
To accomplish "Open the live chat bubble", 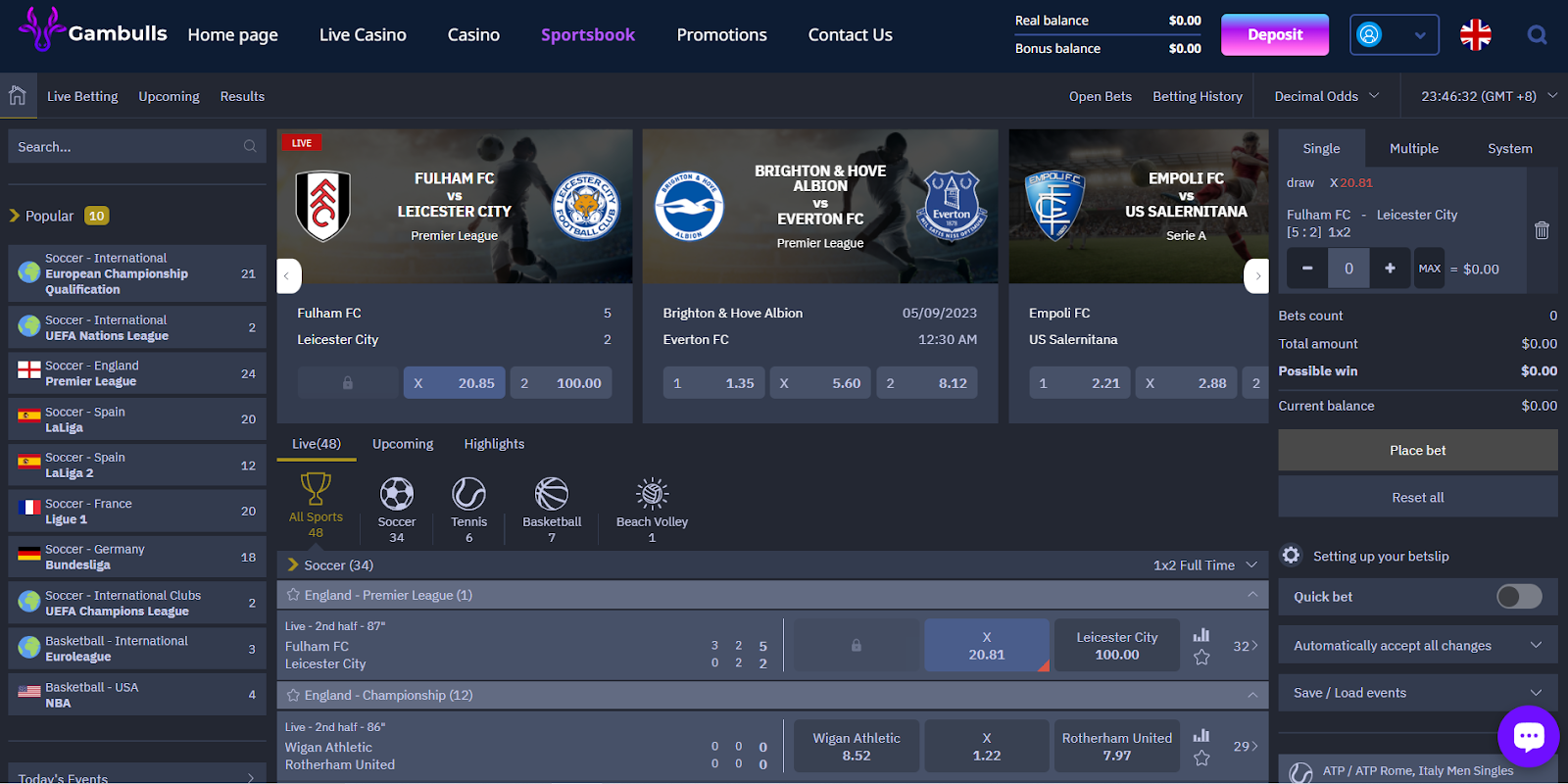I will coord(1528,736).
